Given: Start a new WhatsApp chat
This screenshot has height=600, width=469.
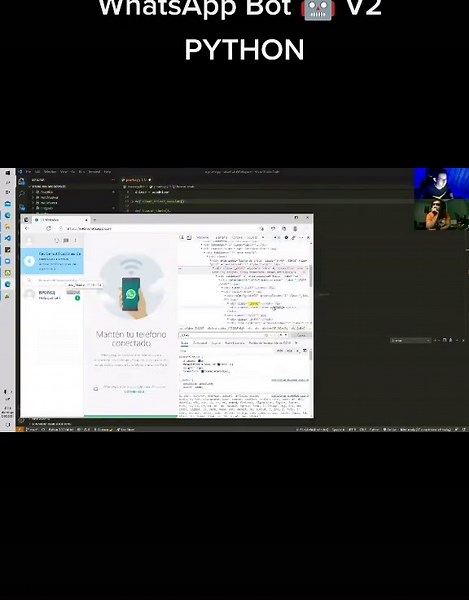Looking at the screenshot, I should (x=66, y=240).
